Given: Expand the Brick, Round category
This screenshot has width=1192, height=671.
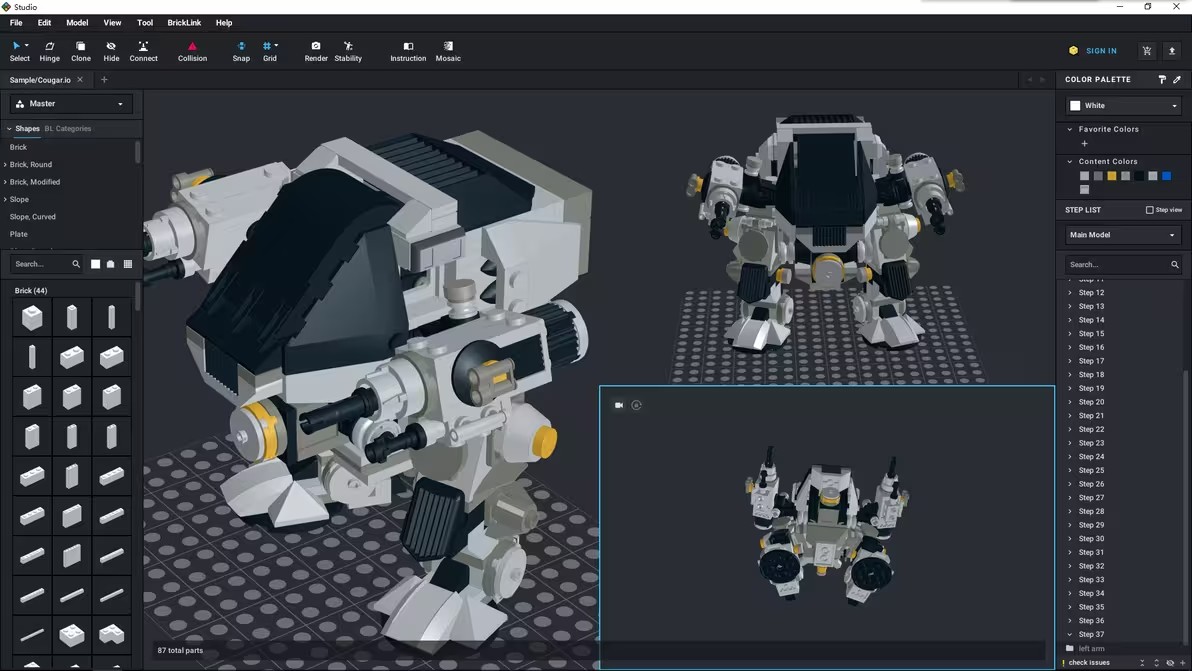Looking at the screenshot, I should pos(5,164).
